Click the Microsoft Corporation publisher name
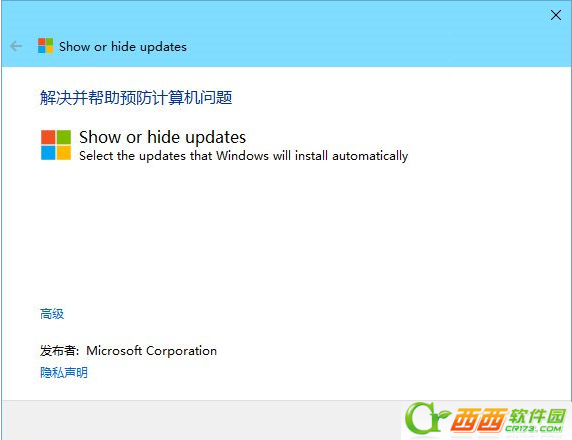 pyautogui.click(x=151, y=351)
